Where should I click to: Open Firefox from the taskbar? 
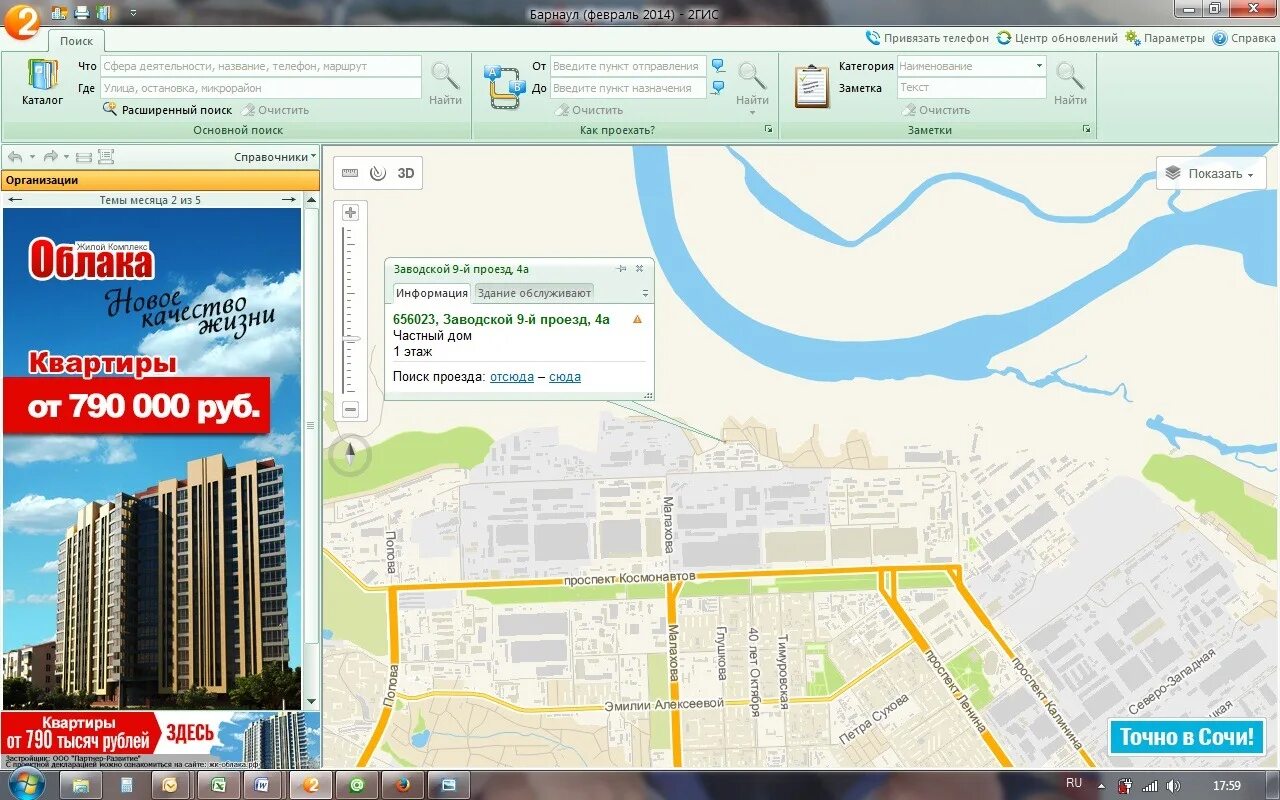[403, 785]
